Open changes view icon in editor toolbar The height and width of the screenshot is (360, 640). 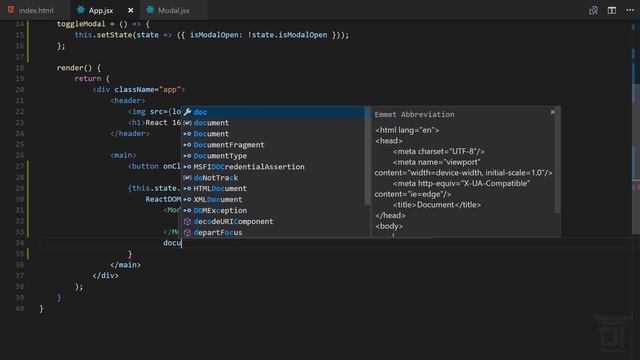(593, 10)
